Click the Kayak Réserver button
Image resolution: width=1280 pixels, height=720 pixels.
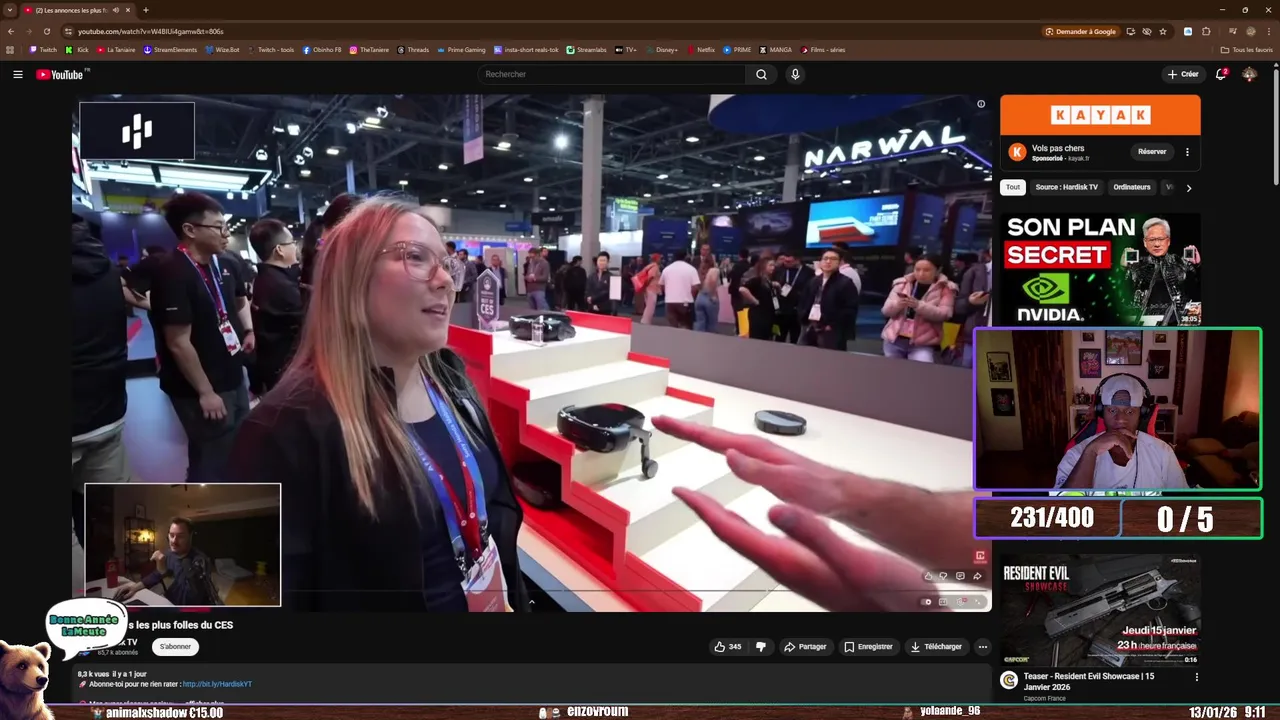(1152, 152)
